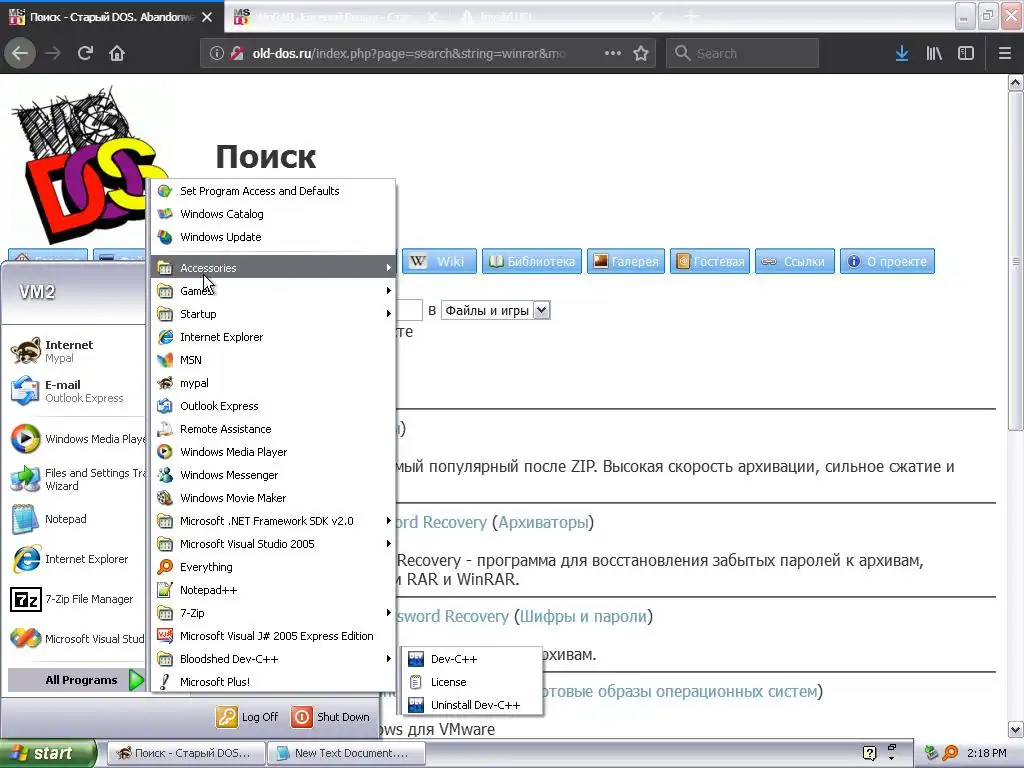The width and height of the screenshot is (1024, 768).
Task: Go to the browser home page
Action: [x=117, y=53]
